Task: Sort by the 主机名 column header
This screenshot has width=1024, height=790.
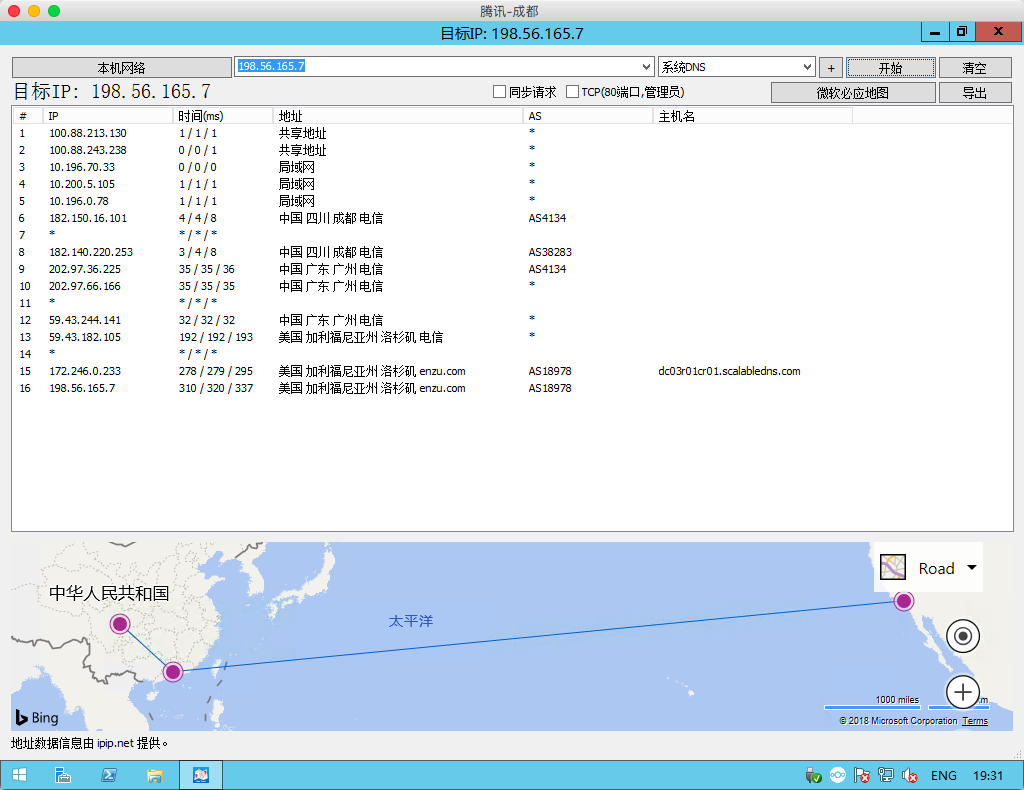Action: point(752,116)
